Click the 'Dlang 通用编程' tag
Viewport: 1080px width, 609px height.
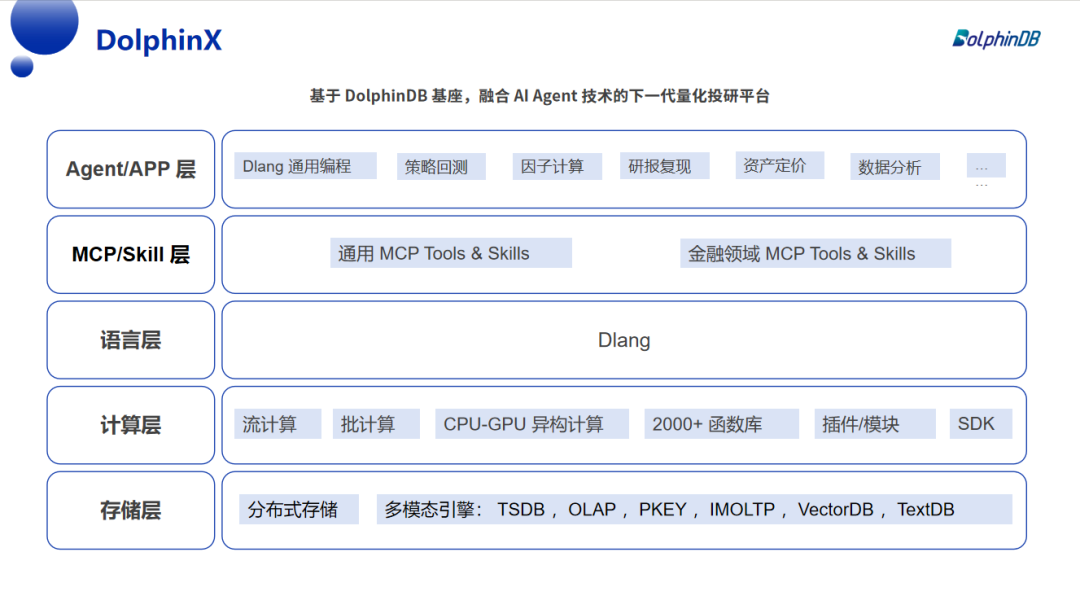(305, 166)
